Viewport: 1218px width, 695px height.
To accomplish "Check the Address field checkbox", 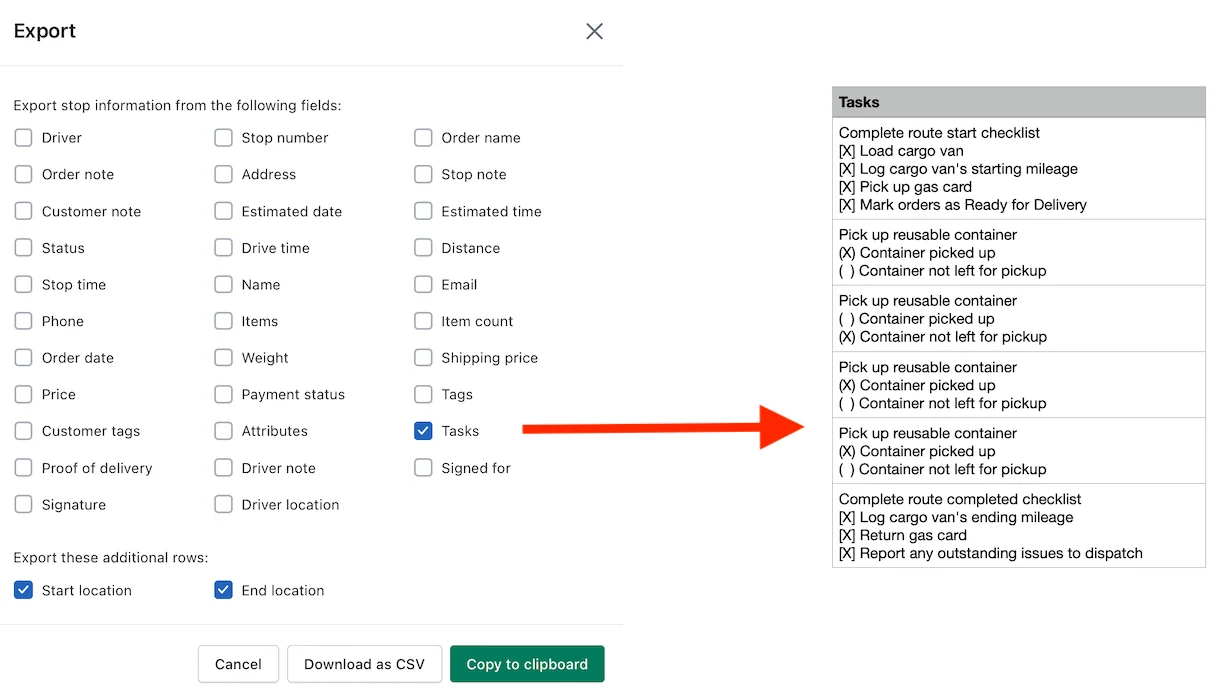I will click(223, 174).
